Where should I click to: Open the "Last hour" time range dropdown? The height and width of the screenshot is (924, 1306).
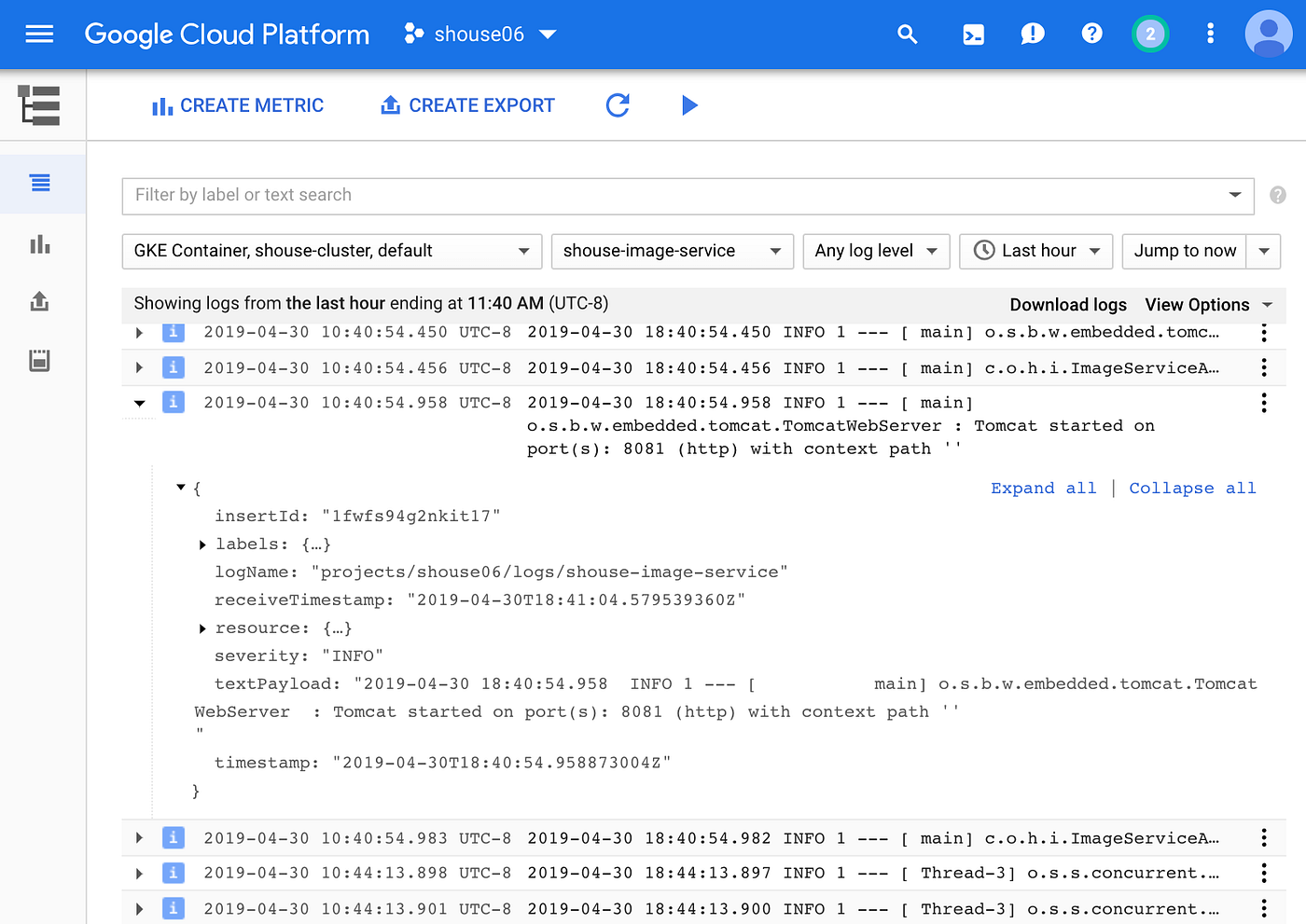click(x=1035, y=251)
